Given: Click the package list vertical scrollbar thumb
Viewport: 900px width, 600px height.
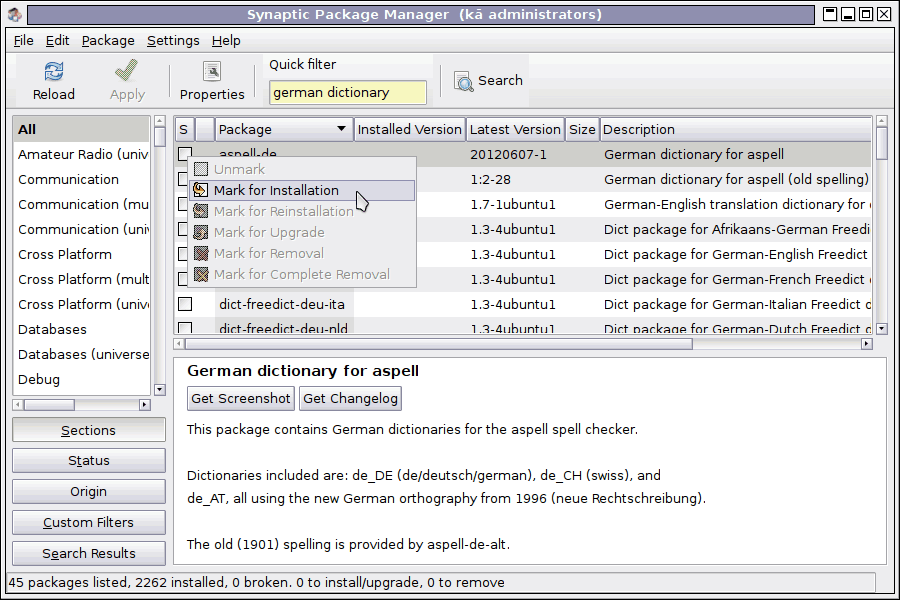Looking at the screenshot, I should click(882, 143).
